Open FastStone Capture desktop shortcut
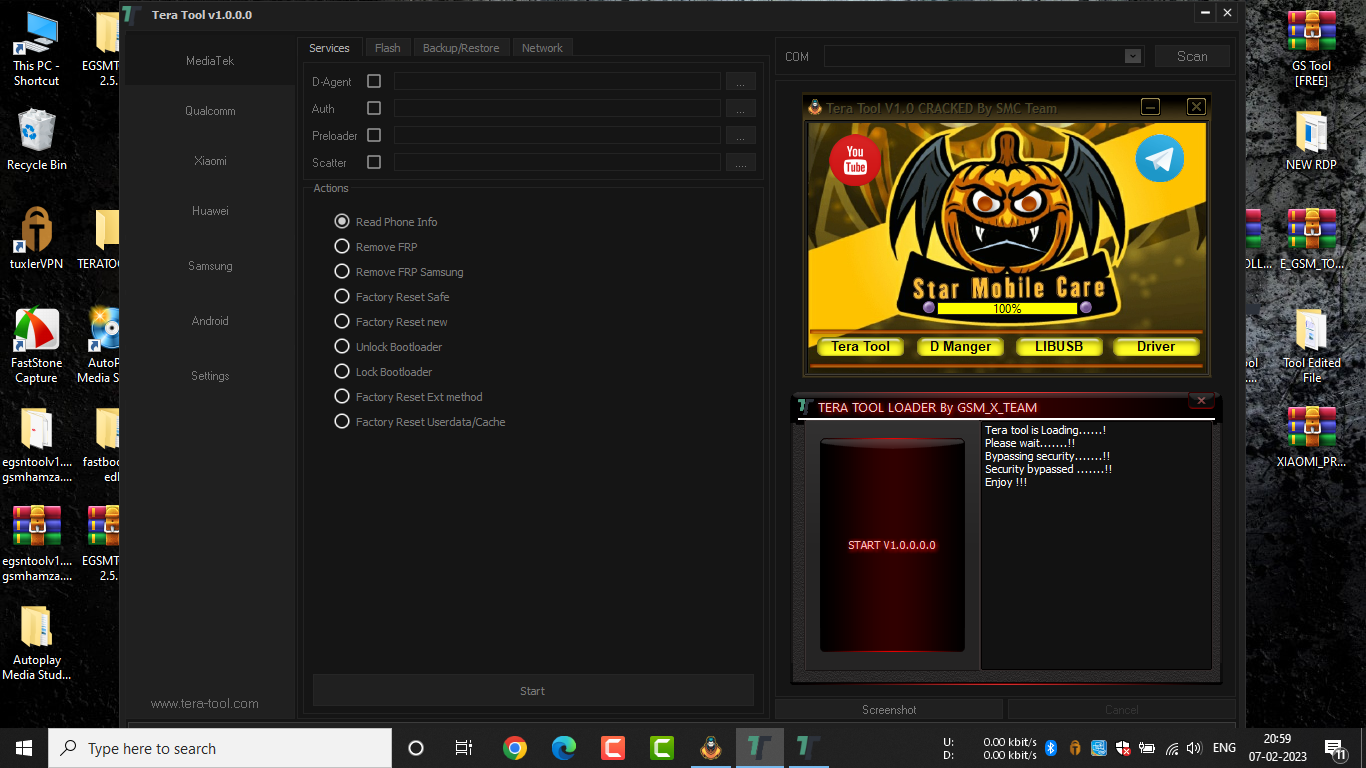Screen dimensions: 1366x768 [37, 346]
